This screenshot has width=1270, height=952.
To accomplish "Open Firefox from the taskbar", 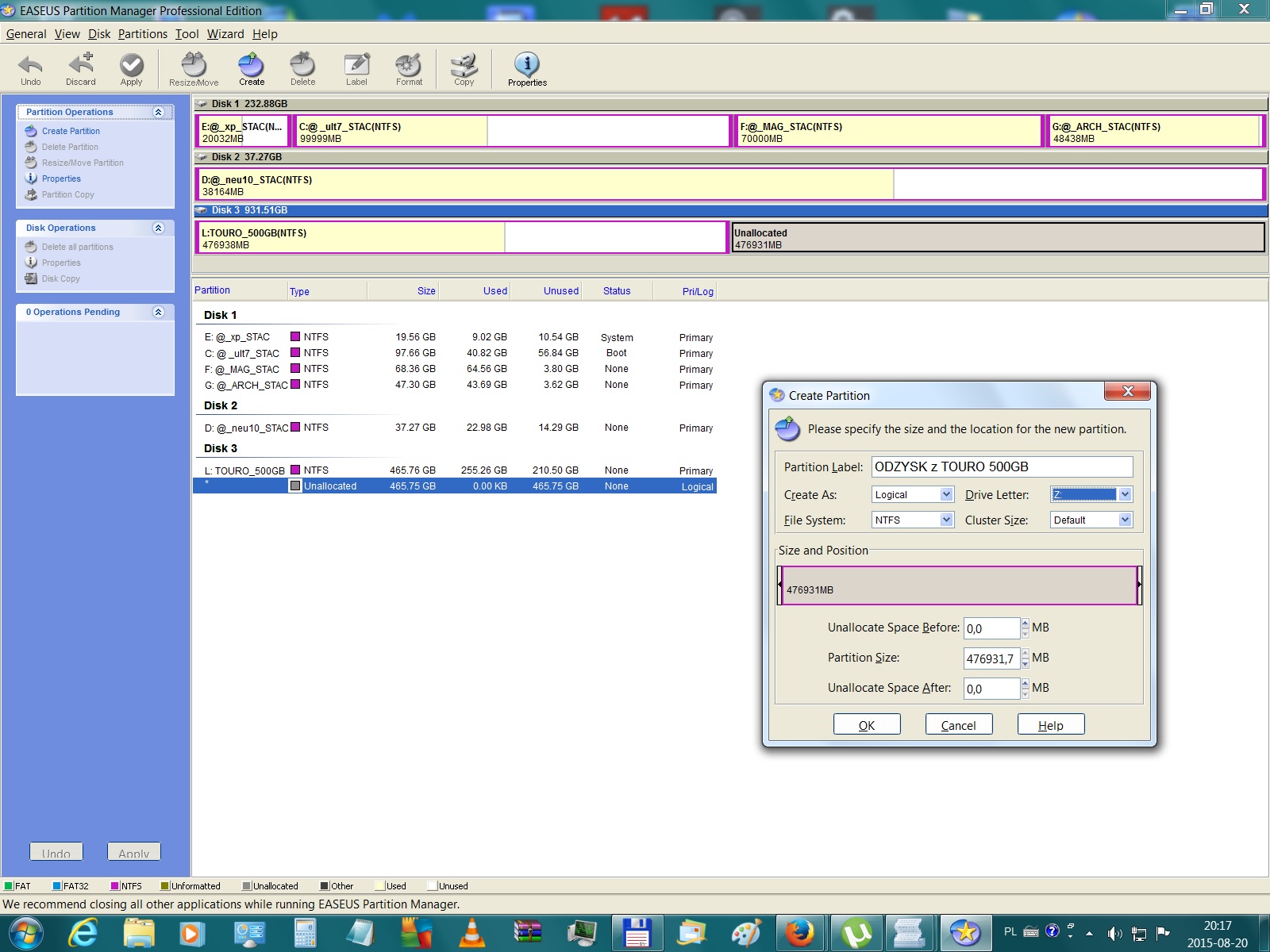I will click(800, 933).
